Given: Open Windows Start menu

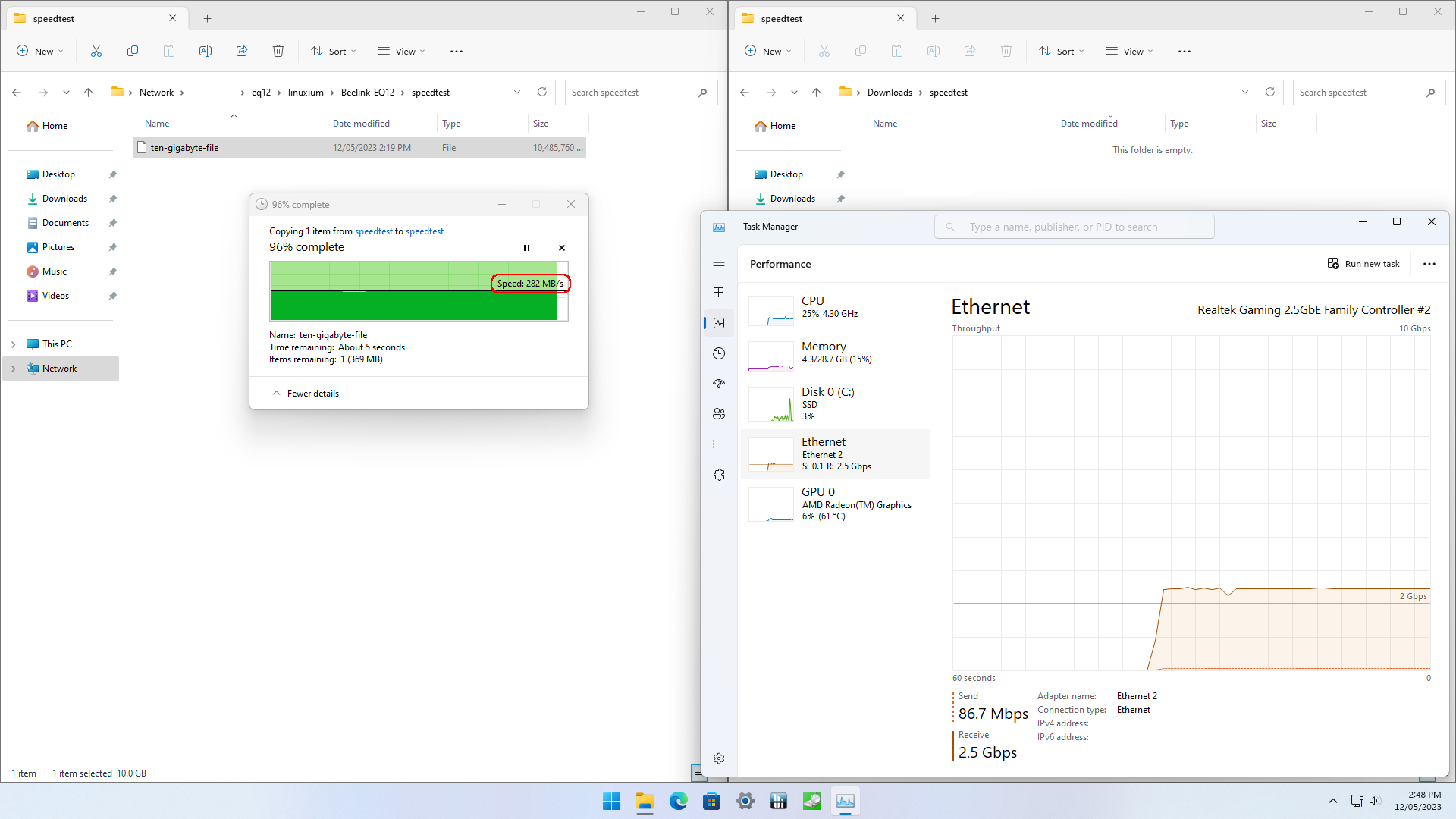Looking at the screenshot, I should [x=611, y=802].
